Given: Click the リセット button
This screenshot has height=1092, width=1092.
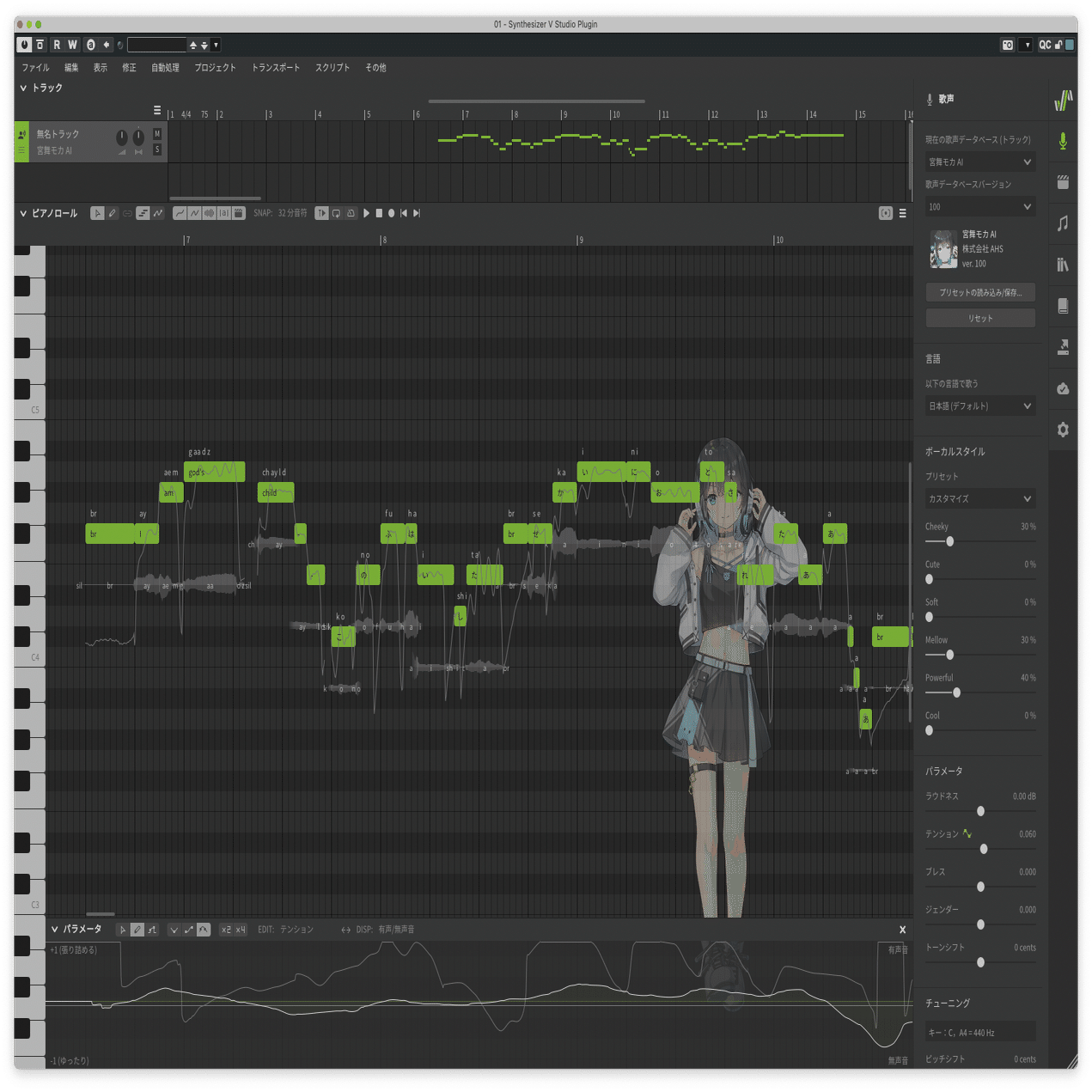Looking at the screenshot, I should (x=980, y=318).
